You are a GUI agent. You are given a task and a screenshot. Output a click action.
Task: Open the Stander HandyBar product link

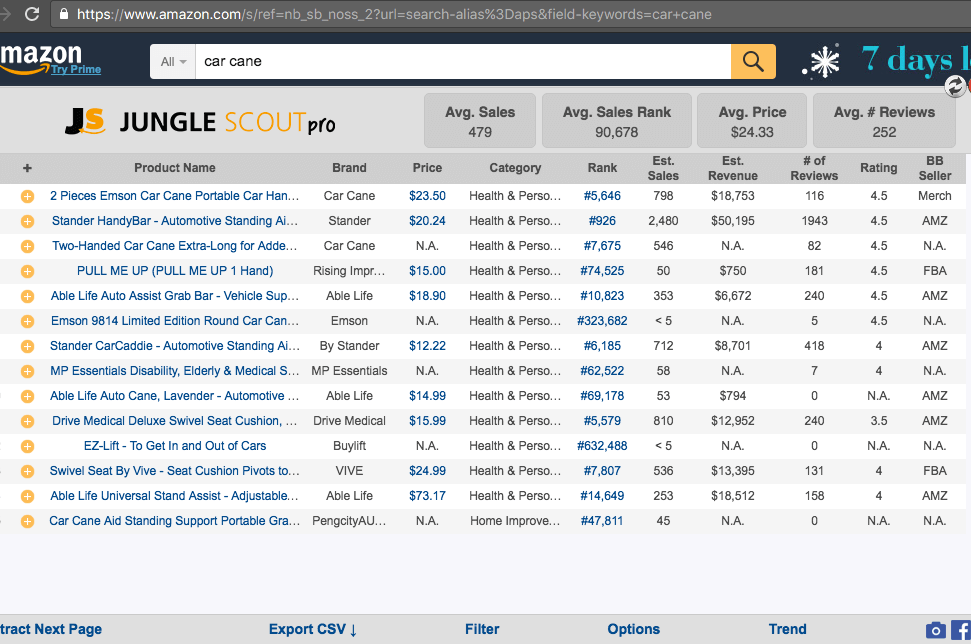tap(175, 221)
